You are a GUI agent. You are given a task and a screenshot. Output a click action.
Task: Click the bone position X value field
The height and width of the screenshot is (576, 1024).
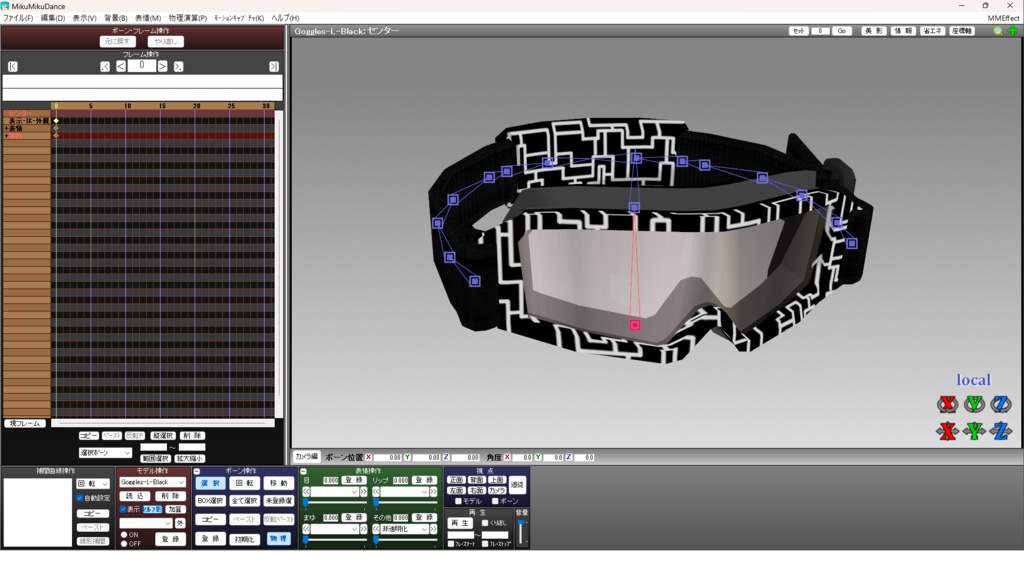tap(387, 458)
